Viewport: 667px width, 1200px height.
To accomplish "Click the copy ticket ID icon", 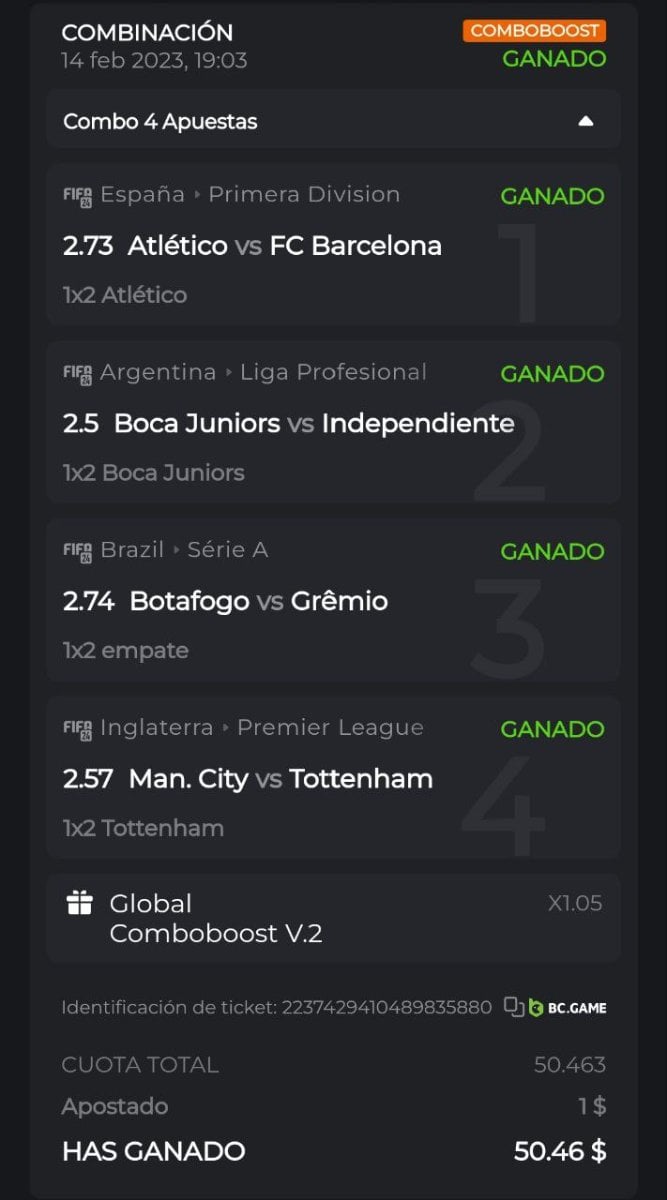I will 513,1007.
